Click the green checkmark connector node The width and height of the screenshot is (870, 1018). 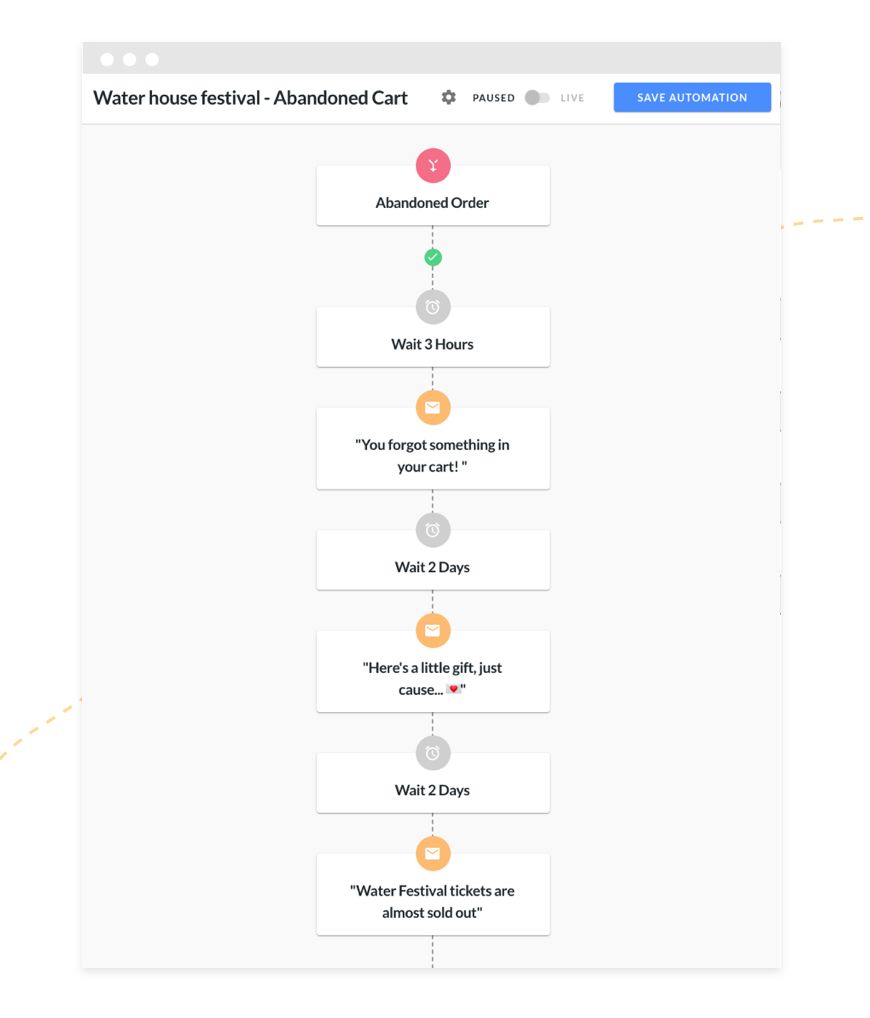coord(433,258)
